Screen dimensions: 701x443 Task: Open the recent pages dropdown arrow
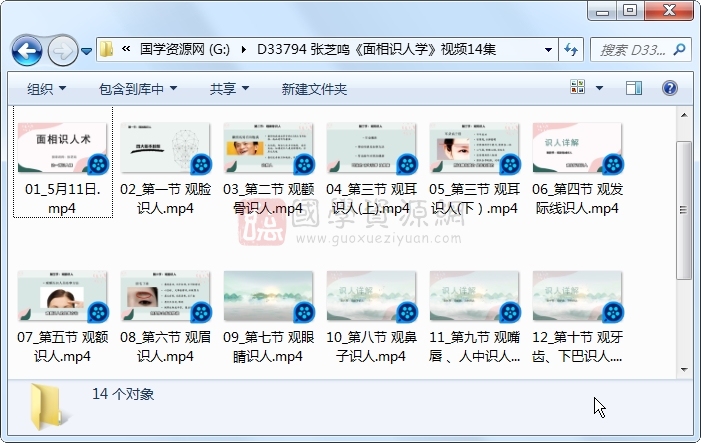point(87,51)
